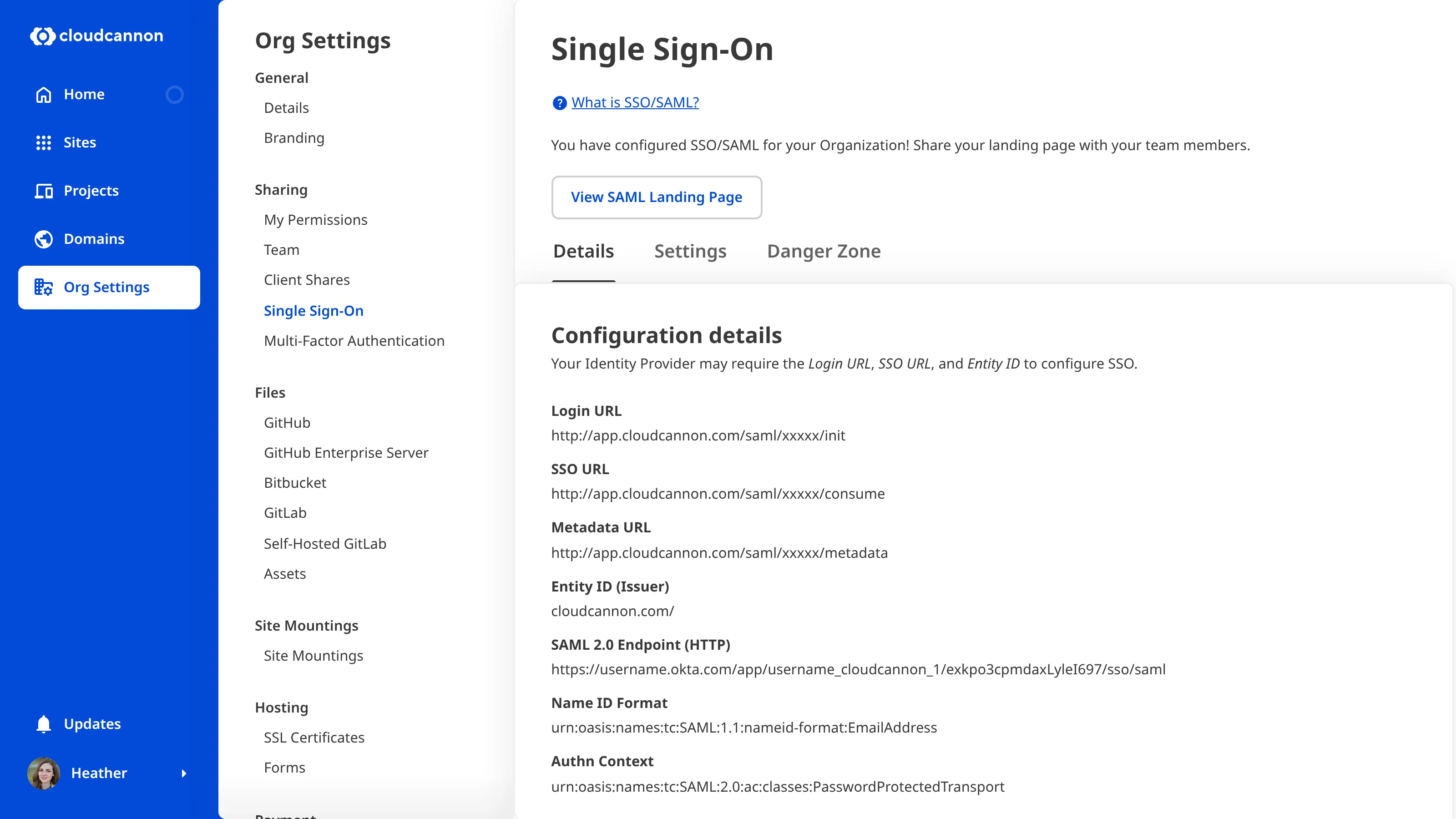Open SSL Certificates under Hosting
Viewport: 1456px width, 819px height.
click(x=313, y=737)
